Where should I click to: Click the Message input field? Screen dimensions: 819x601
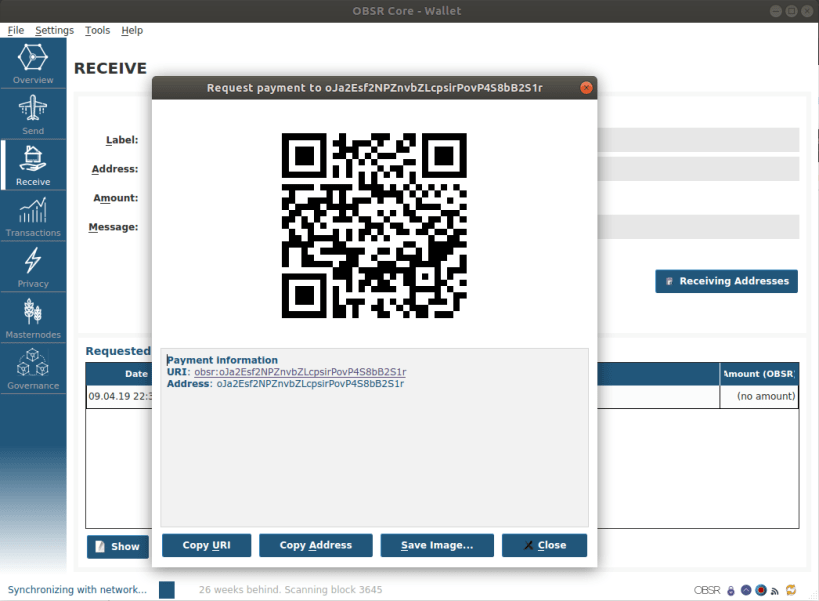click(x=698, y=227)
